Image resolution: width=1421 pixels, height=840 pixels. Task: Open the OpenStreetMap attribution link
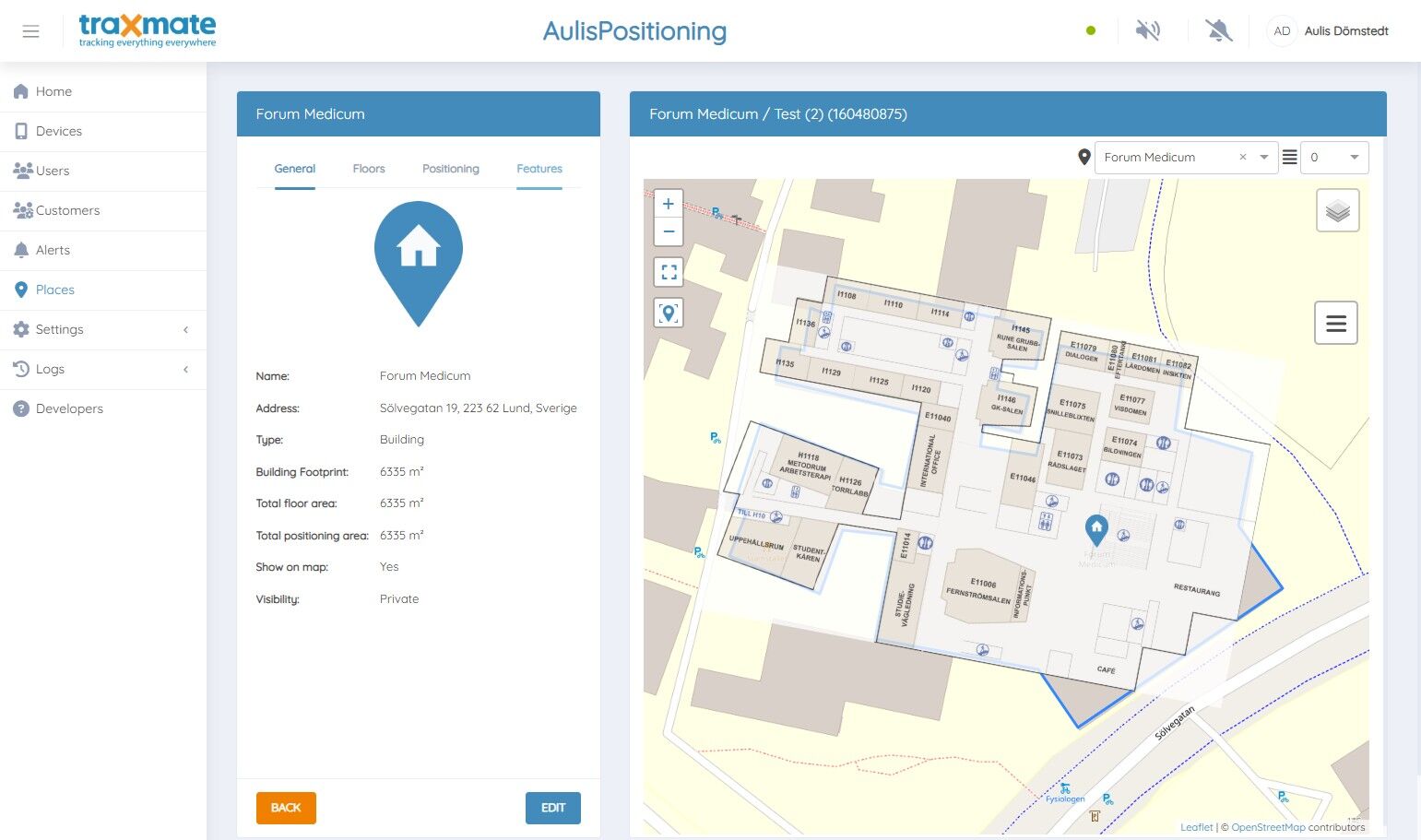(1268, 827)
